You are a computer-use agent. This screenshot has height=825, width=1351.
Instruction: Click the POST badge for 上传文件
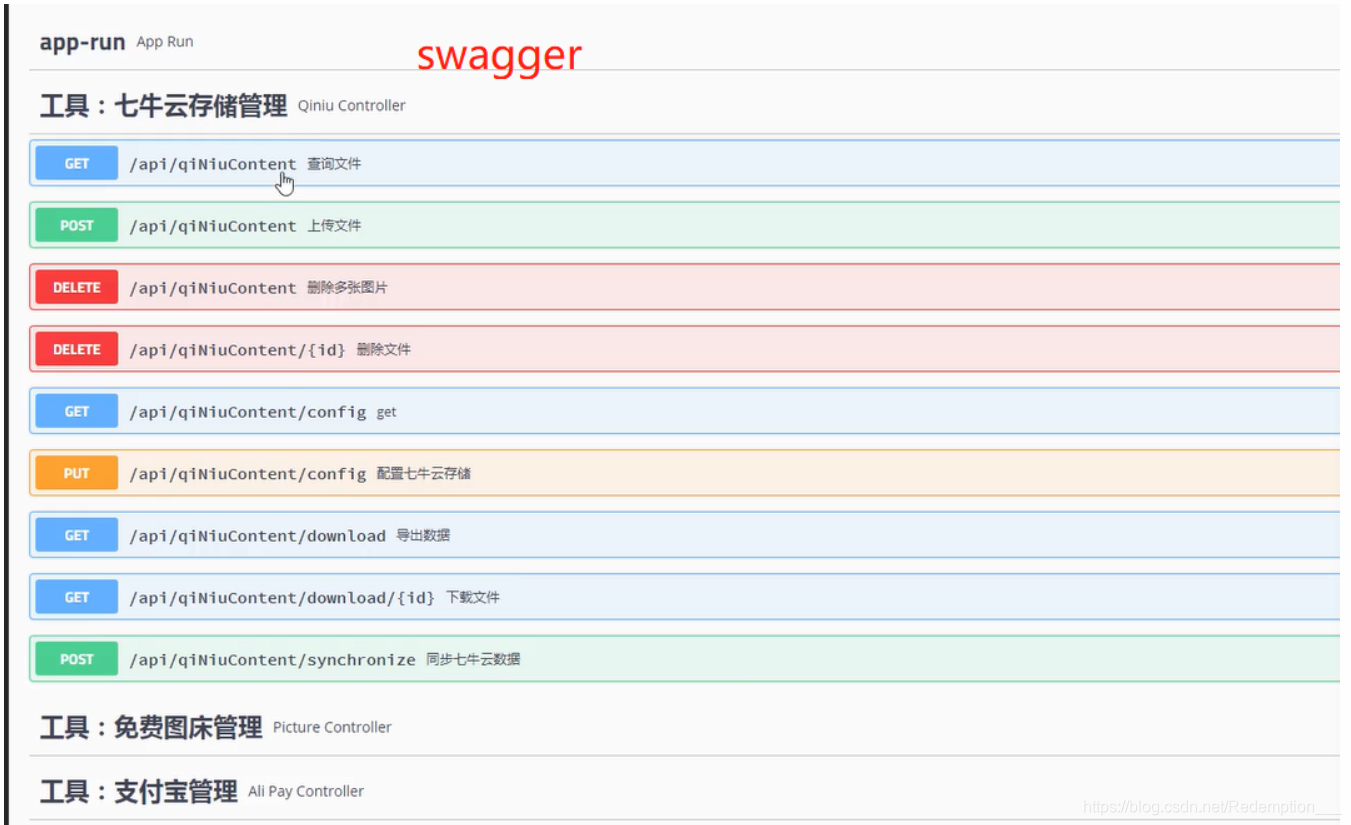click(77, 225)
